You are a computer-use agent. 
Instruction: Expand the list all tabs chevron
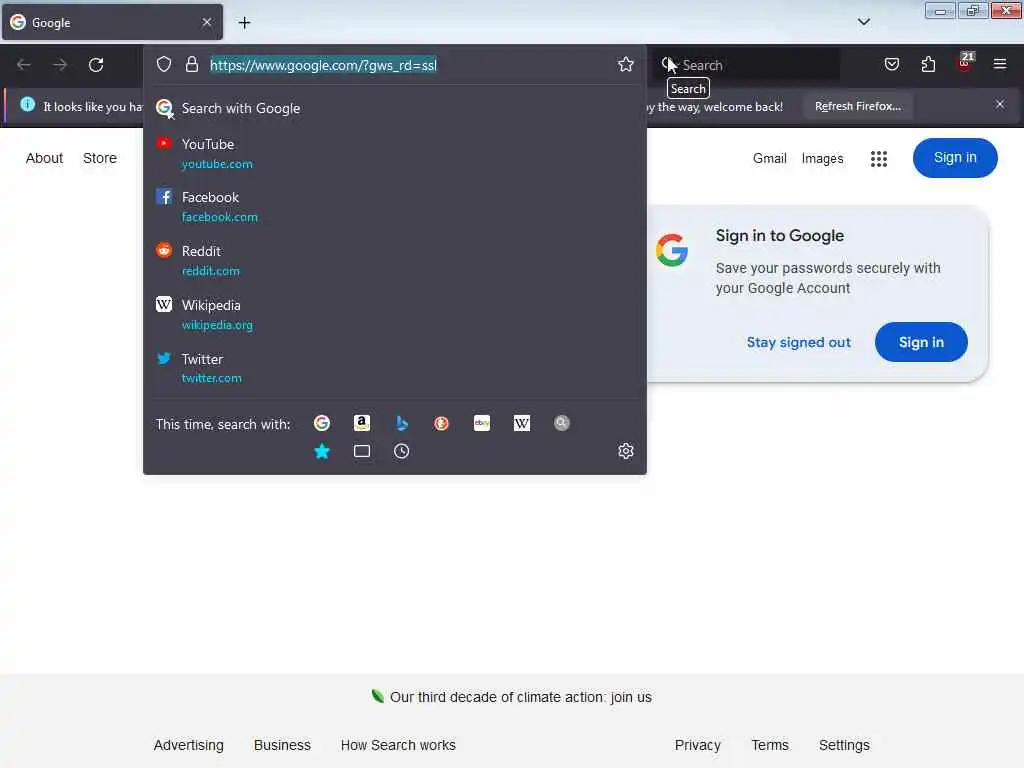(x=863, y=22)
